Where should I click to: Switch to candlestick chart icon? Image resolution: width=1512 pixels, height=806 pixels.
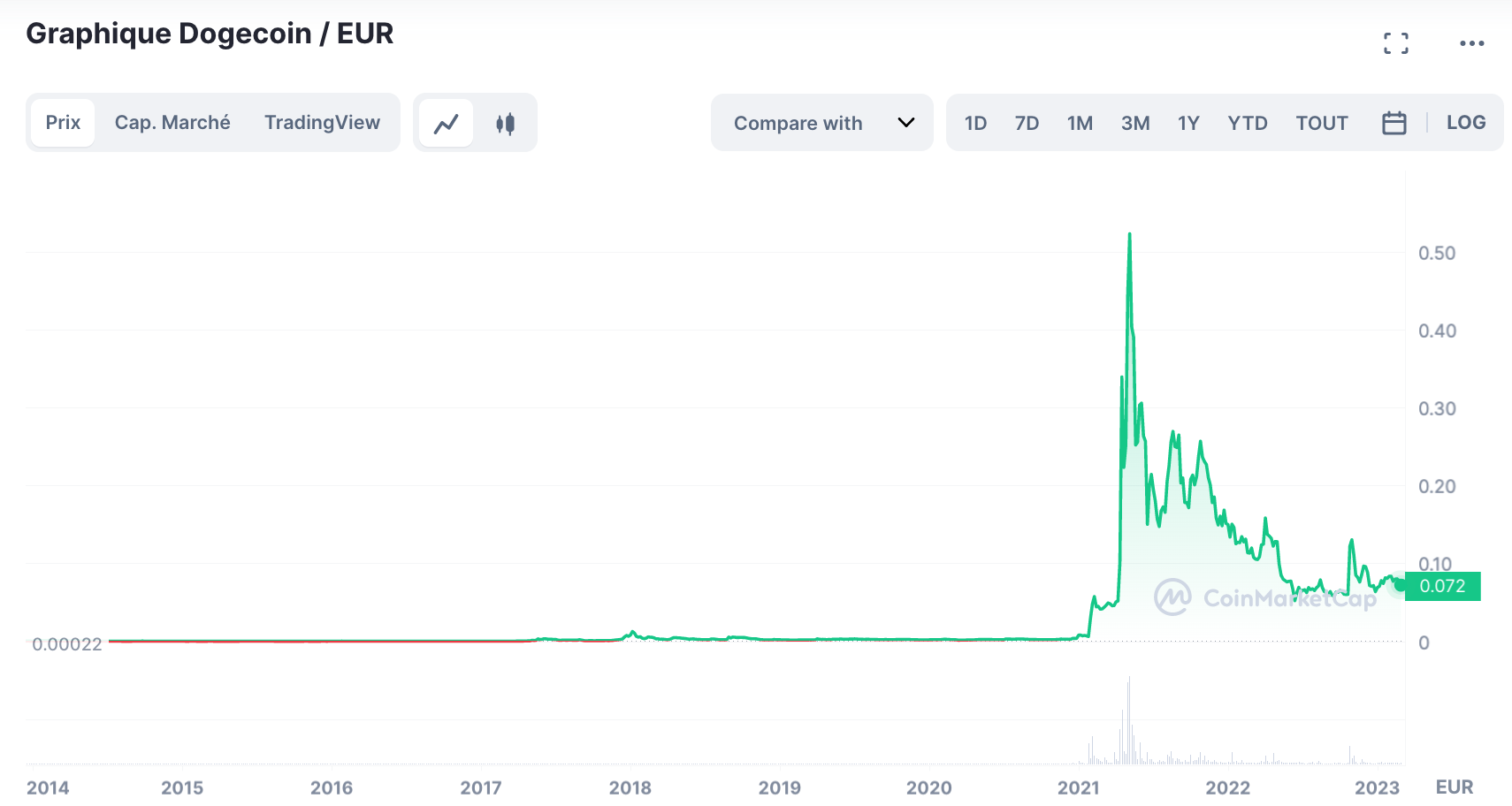(x=505, y=123)
